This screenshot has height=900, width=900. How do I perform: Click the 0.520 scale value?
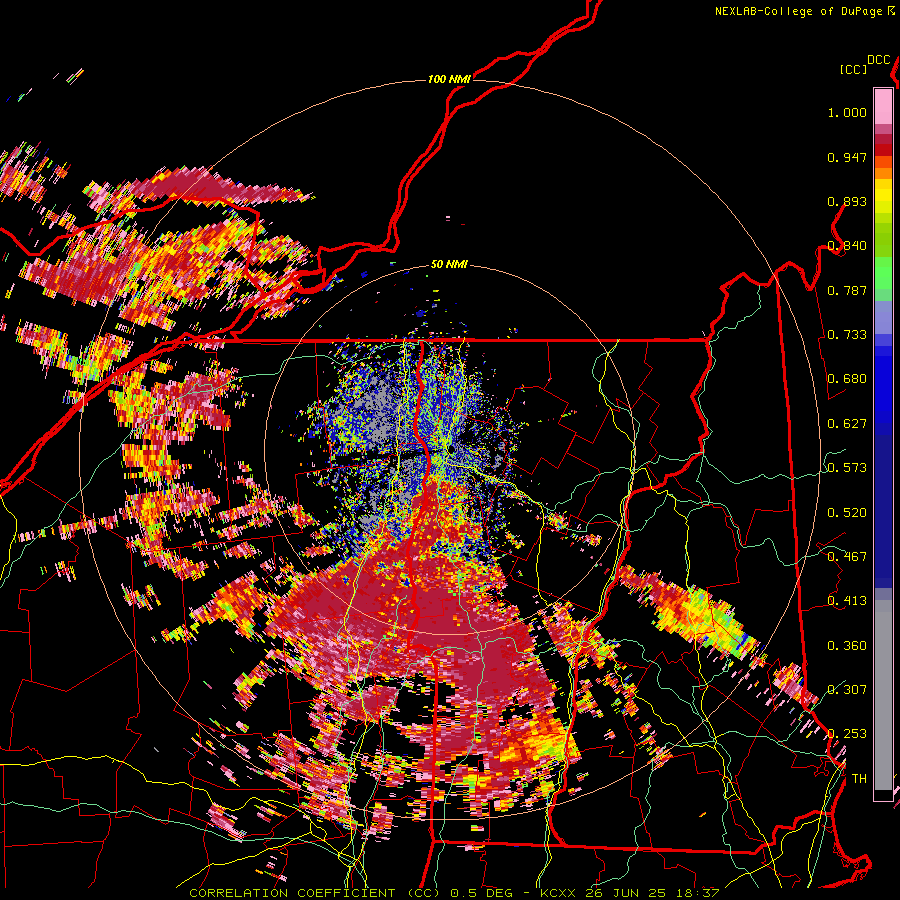[847, 513]
